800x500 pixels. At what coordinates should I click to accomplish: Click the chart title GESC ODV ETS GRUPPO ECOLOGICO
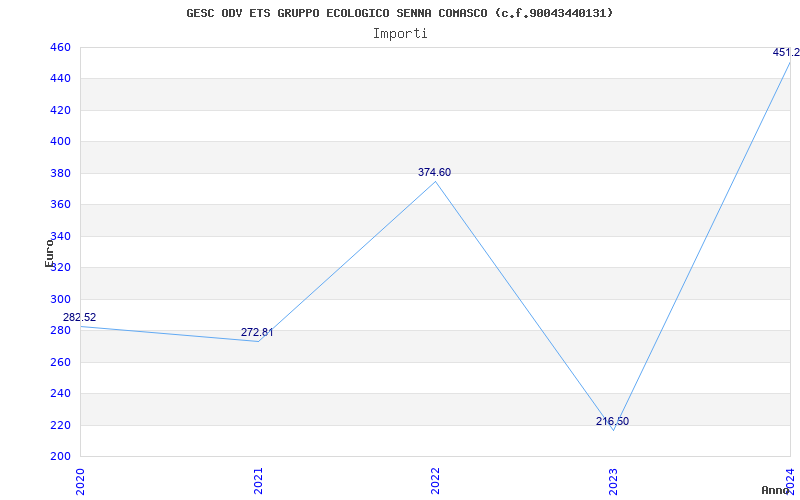[399, 13]
